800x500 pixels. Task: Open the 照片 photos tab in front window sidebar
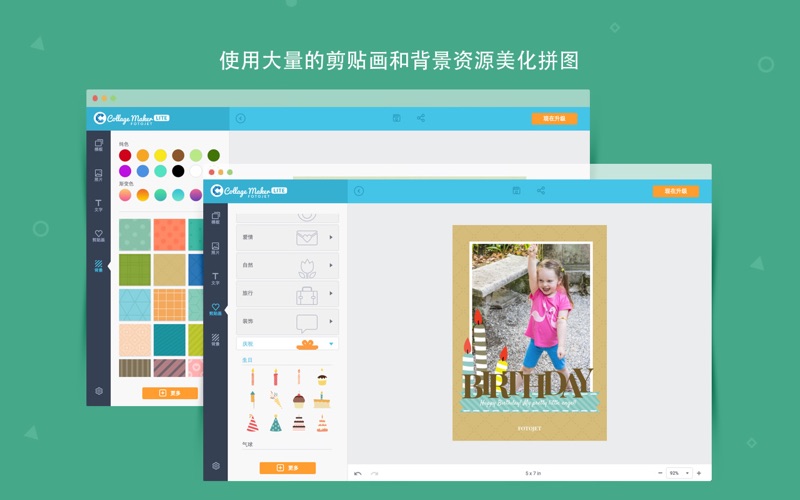click(215, 248)
